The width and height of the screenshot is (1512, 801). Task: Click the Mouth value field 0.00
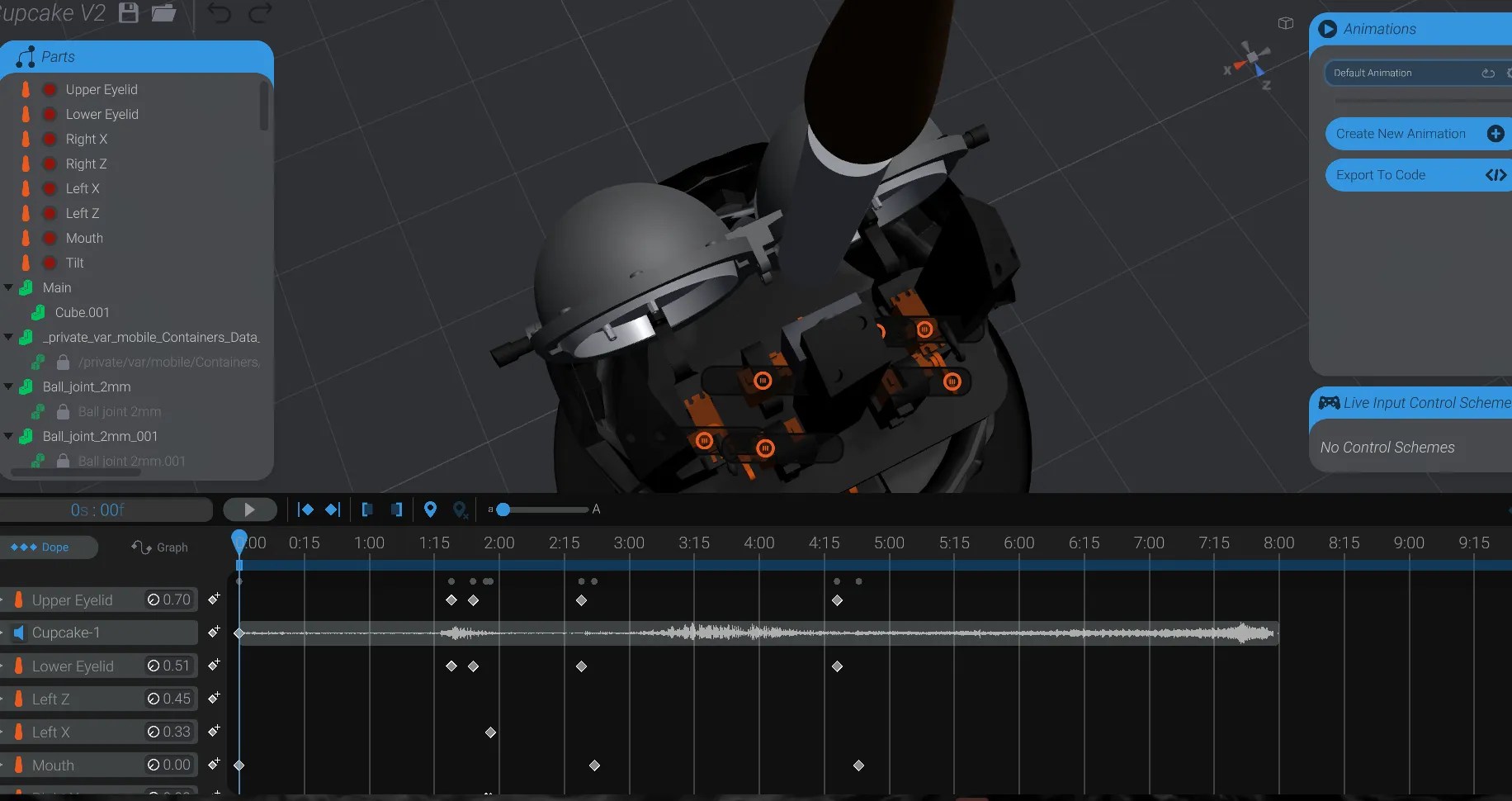point(169,765)
